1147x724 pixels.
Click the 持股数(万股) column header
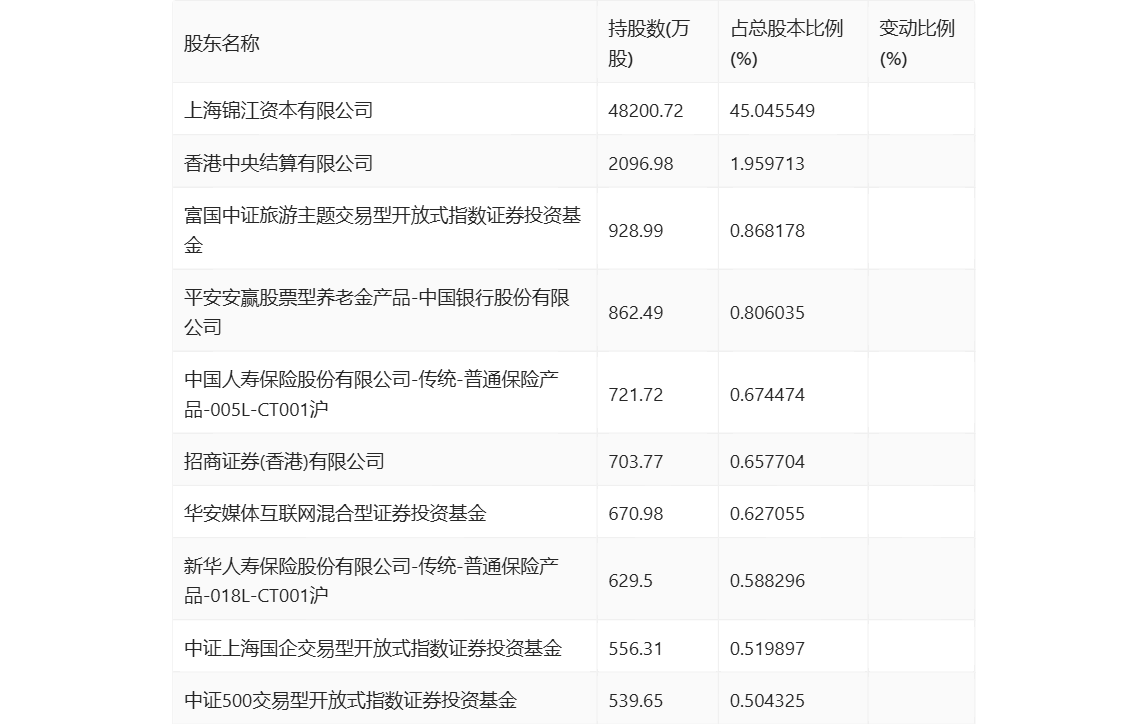pos(649,44)
